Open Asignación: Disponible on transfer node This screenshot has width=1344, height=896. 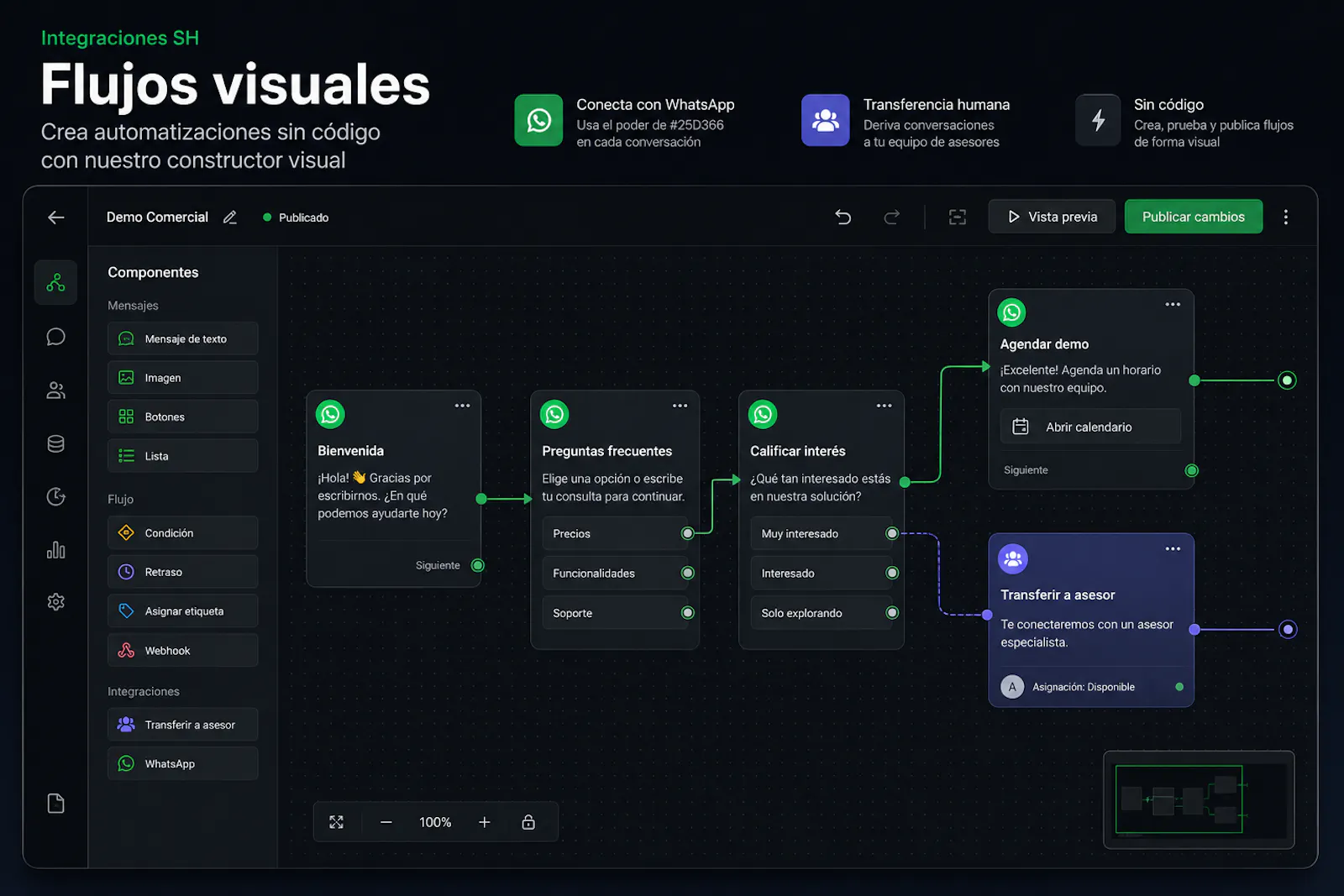click(x=1091, y=687)
